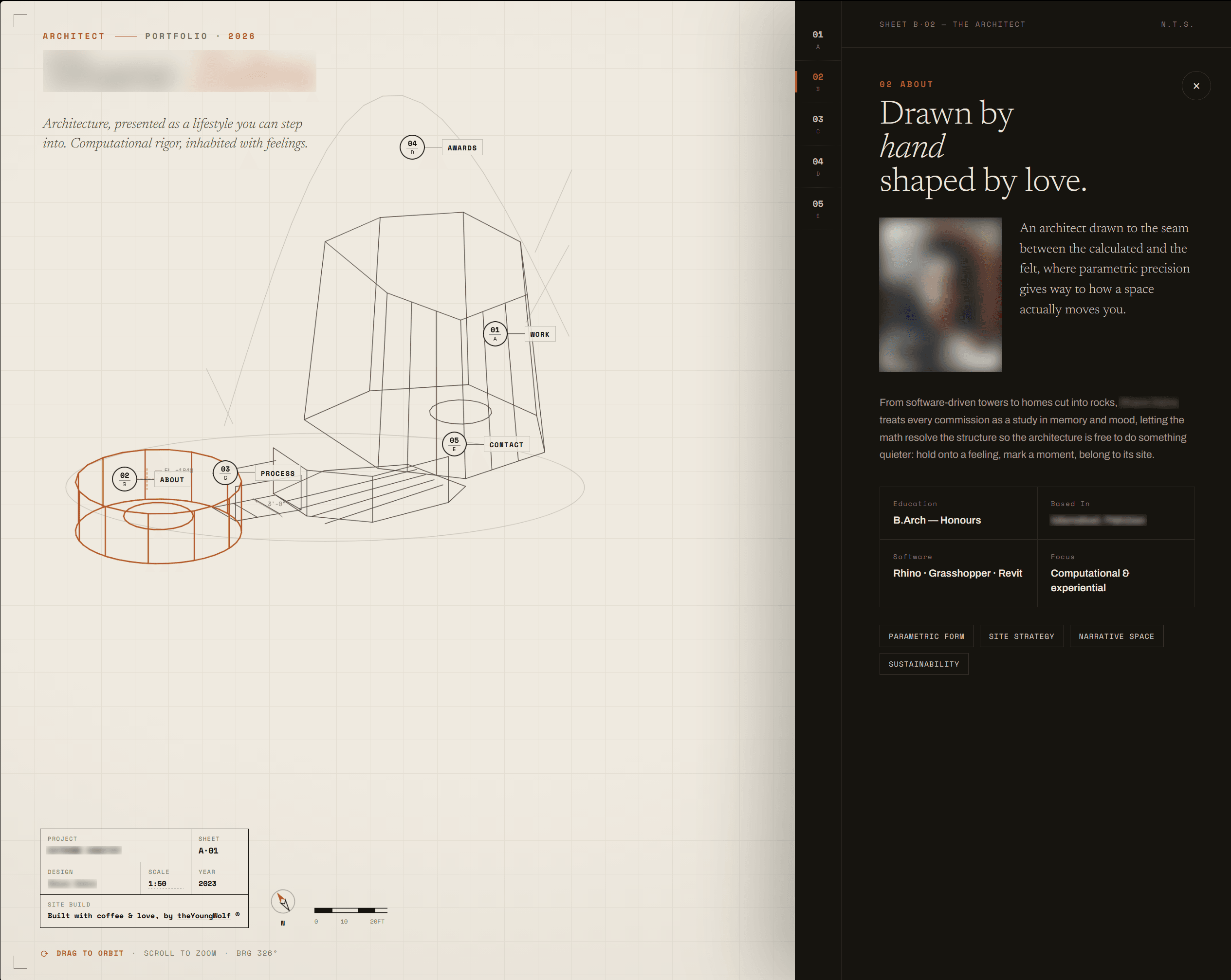Open theYoungWolf link in site build
This screenshot has width=1231, height=980.
click(x=204, y=915)
